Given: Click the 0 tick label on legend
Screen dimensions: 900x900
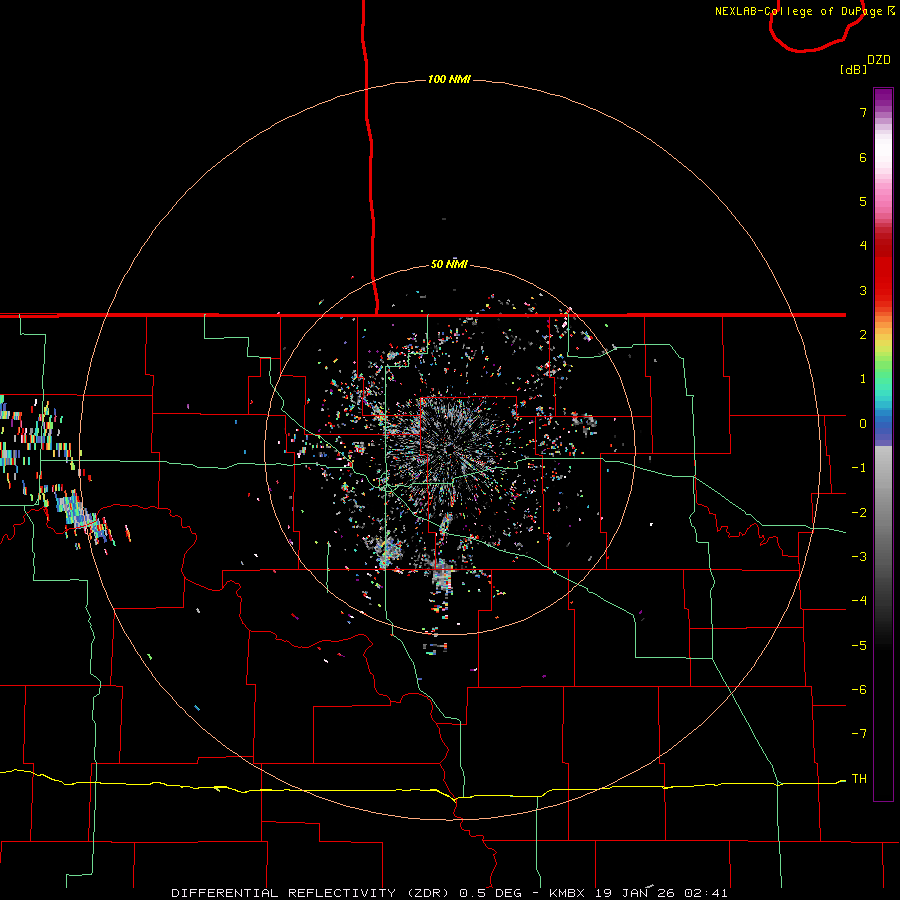Looking at the screenshot, I should [863, 424].
